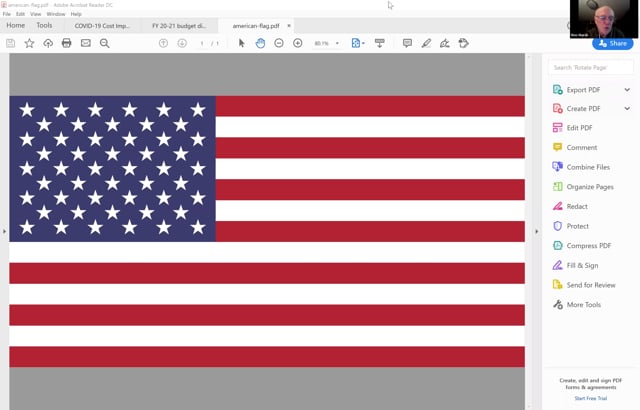Open Compress PDF tool
The image size is (640, 410).
pos(582,246)
